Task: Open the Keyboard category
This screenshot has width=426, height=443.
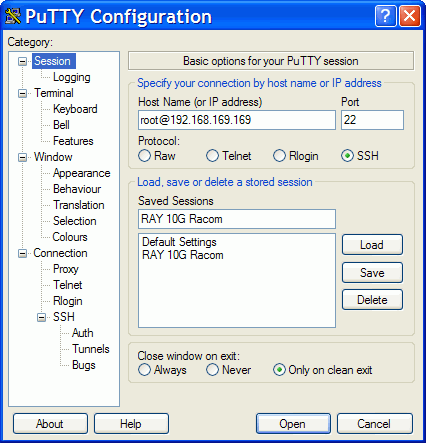Action: coord(75,109)
